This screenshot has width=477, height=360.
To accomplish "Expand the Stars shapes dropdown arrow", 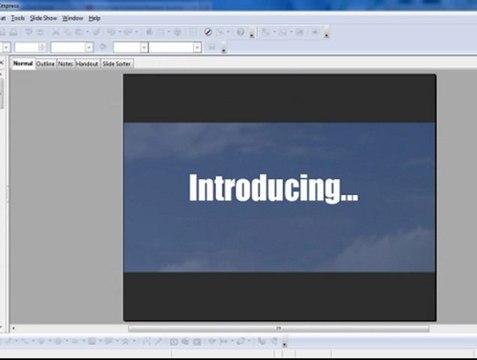I will [x=134, y=341].
